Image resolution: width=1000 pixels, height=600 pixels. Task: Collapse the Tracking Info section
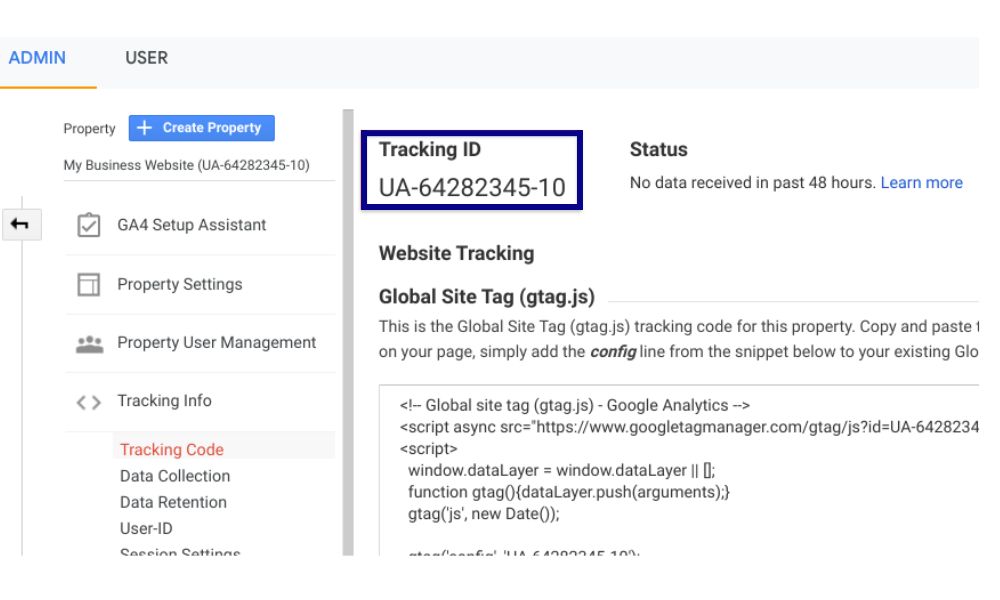pos(165,401)
